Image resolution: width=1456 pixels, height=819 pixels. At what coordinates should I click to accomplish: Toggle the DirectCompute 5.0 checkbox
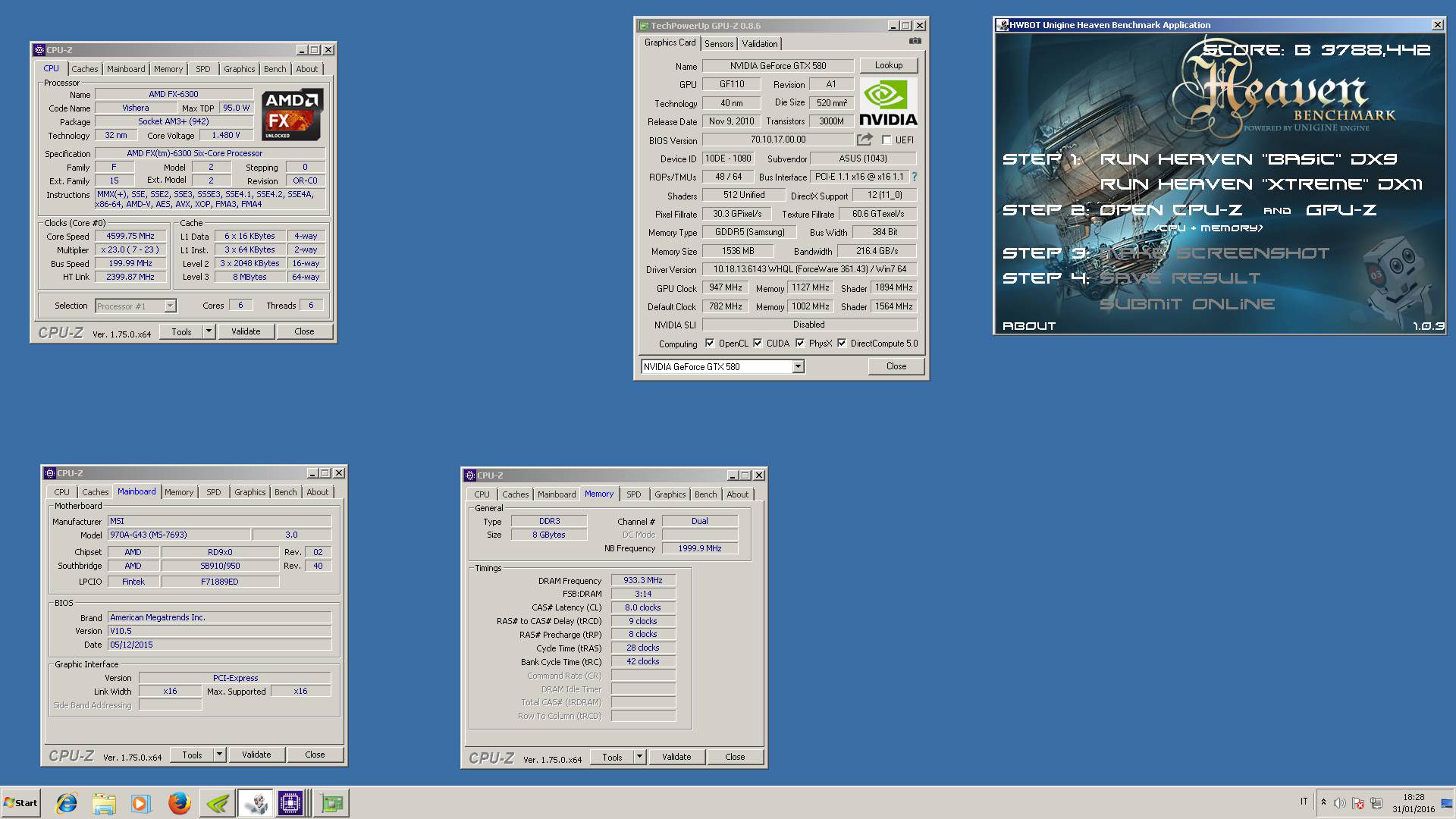click(842, 344)
